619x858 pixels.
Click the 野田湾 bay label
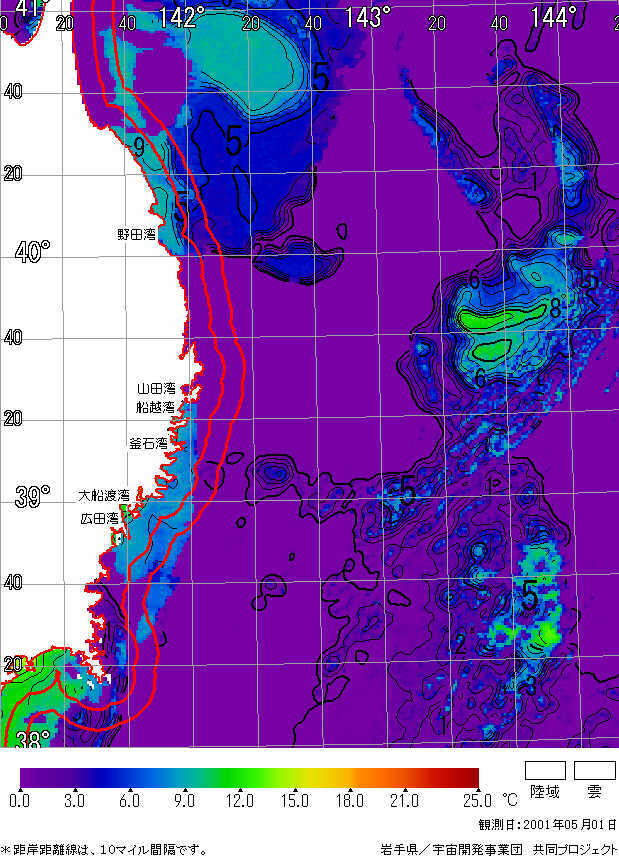coord(136,235)
